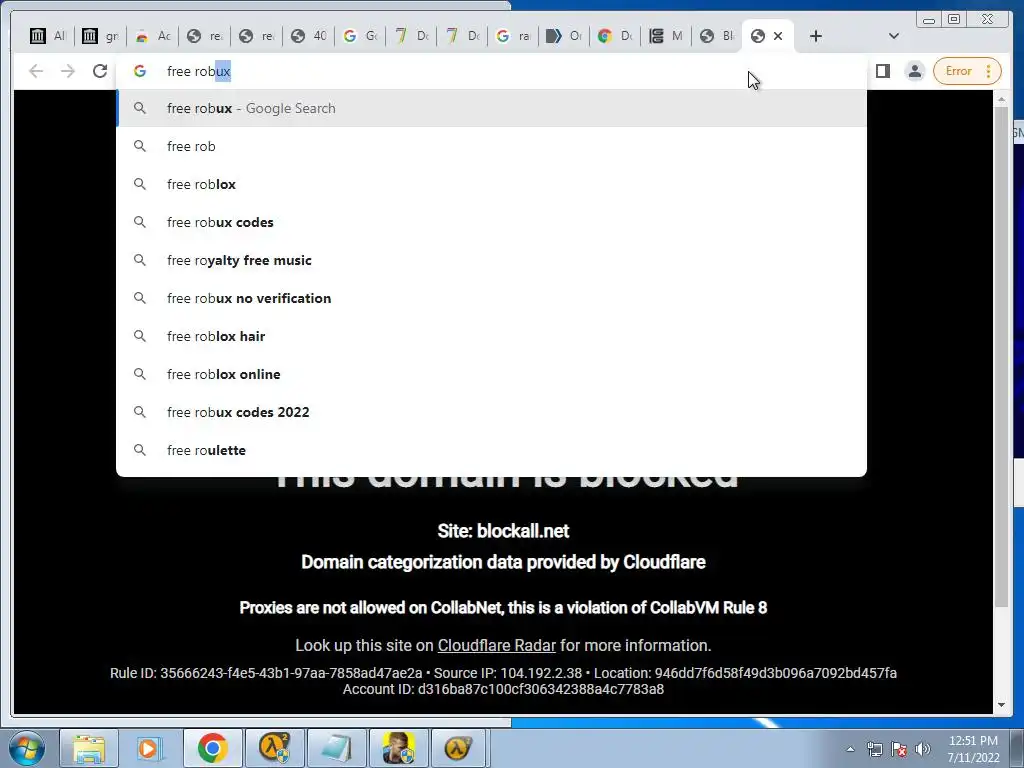Click the vertical scrollbar thumb
Viewport: 1024px width, 768px height.
(1001, 357)
